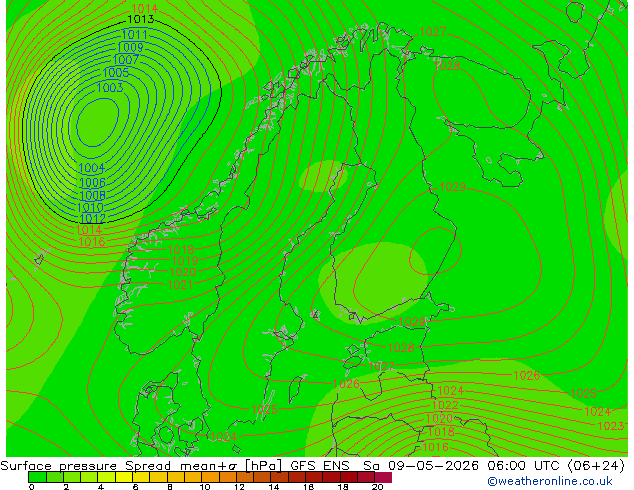Select the blue 1006 contour label
This screenshot has width=634, height=490.
click(x=93, y=182)
